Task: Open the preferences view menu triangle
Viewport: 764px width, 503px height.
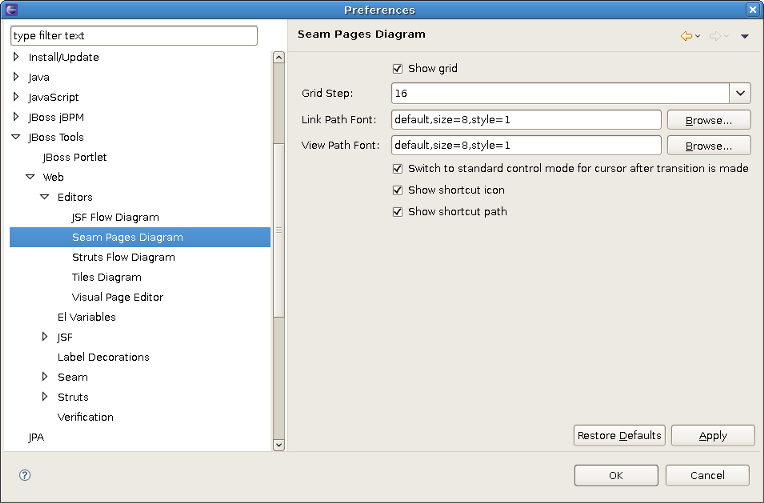Action: tap(744, 37)
